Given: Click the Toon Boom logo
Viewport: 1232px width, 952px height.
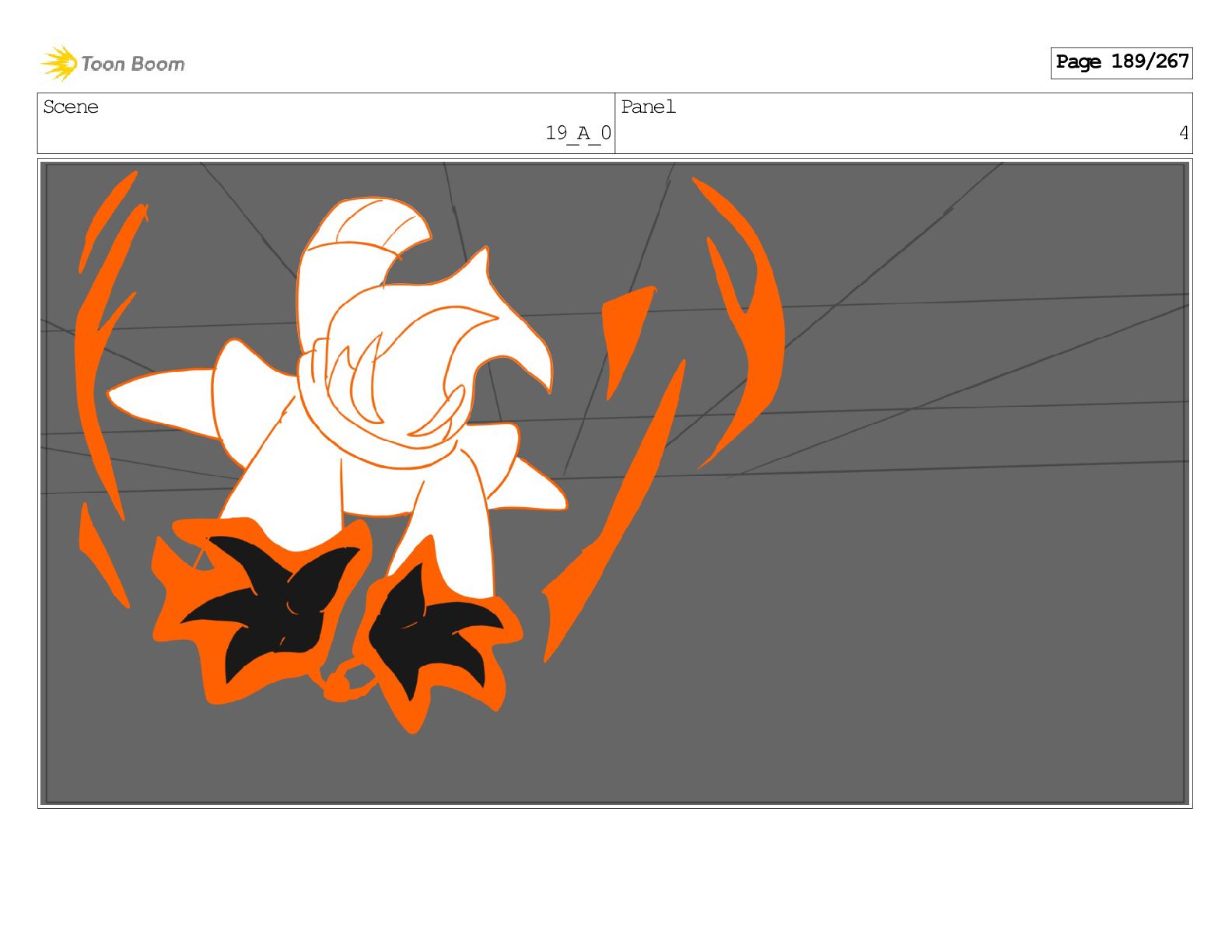Looking at the screenshot, I should 113,63.
